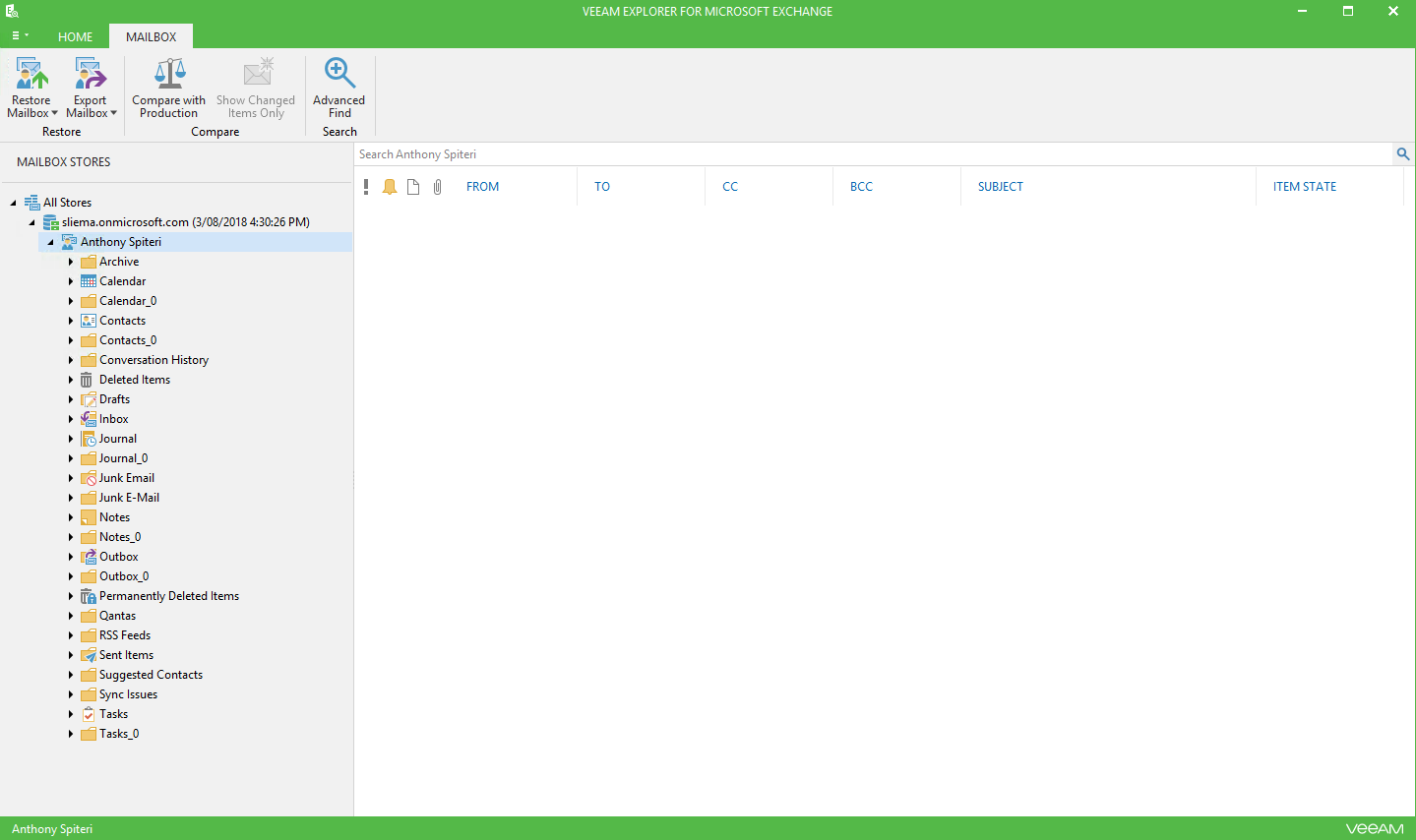Click the importance exclamation column icon

tap(366, 187)
